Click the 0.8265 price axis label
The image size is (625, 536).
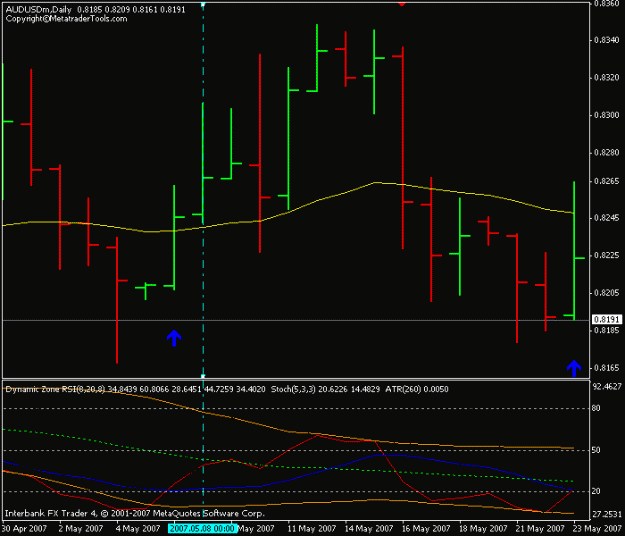coord(607,181)
